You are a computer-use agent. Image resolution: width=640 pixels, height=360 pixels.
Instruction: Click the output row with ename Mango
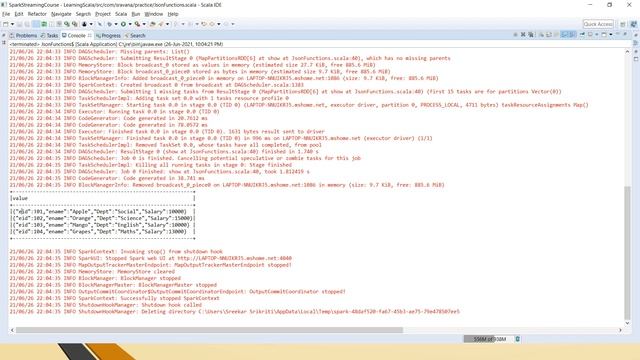(102, 225)
